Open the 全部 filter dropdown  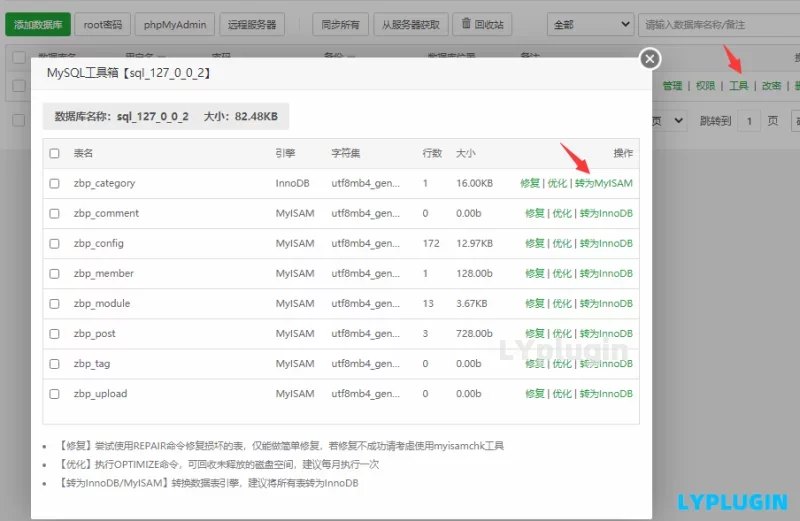pos(590,24)
